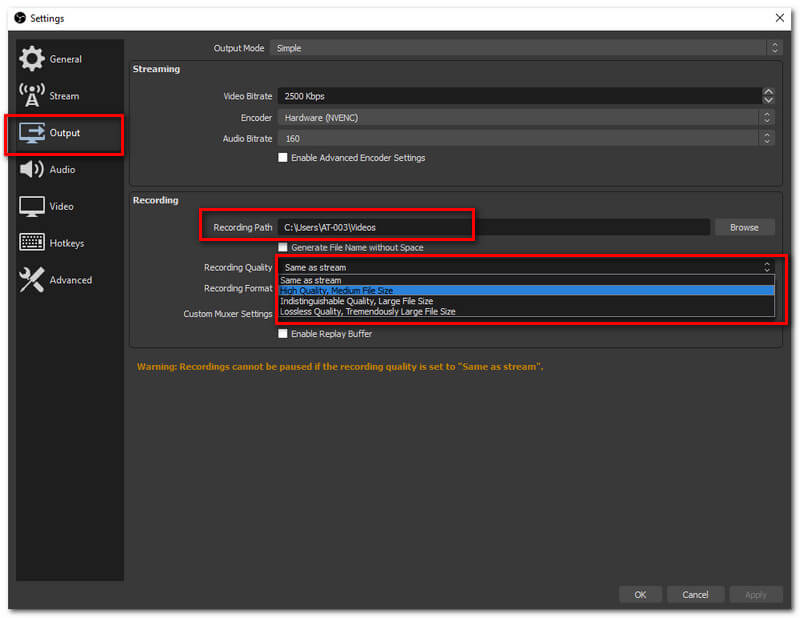This screenshot has width=800, height=618.
Task: Expand the Output Mode dropdown
Action: click(x=527, y=48)
